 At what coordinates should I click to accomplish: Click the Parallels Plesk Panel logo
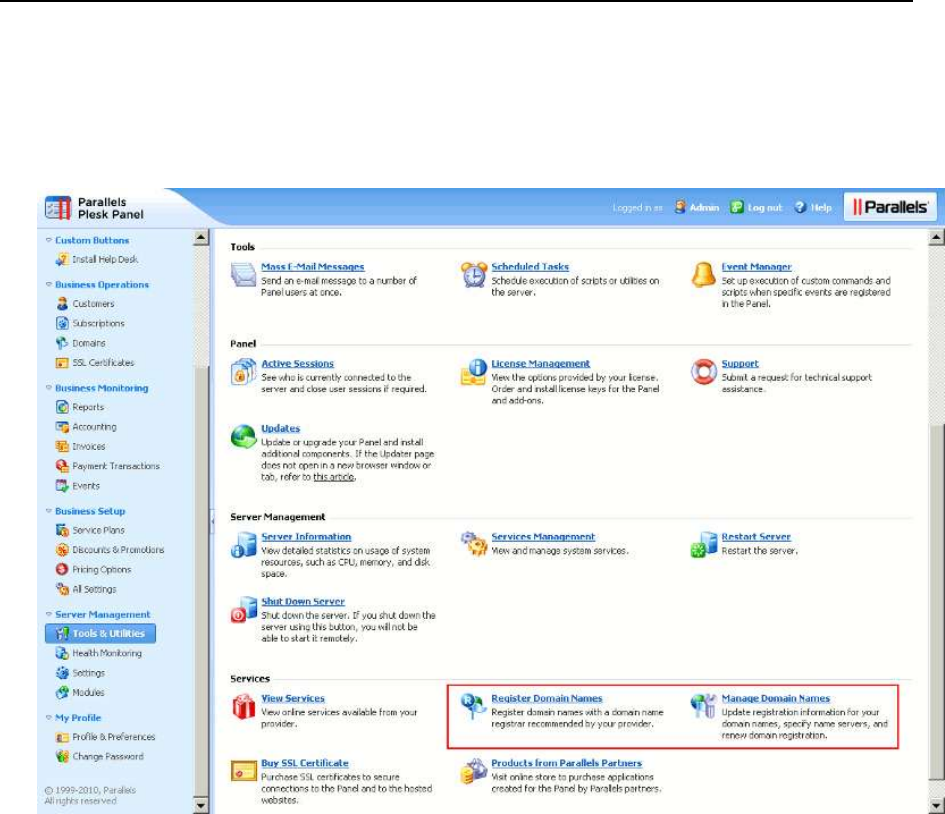pos(95,208)
